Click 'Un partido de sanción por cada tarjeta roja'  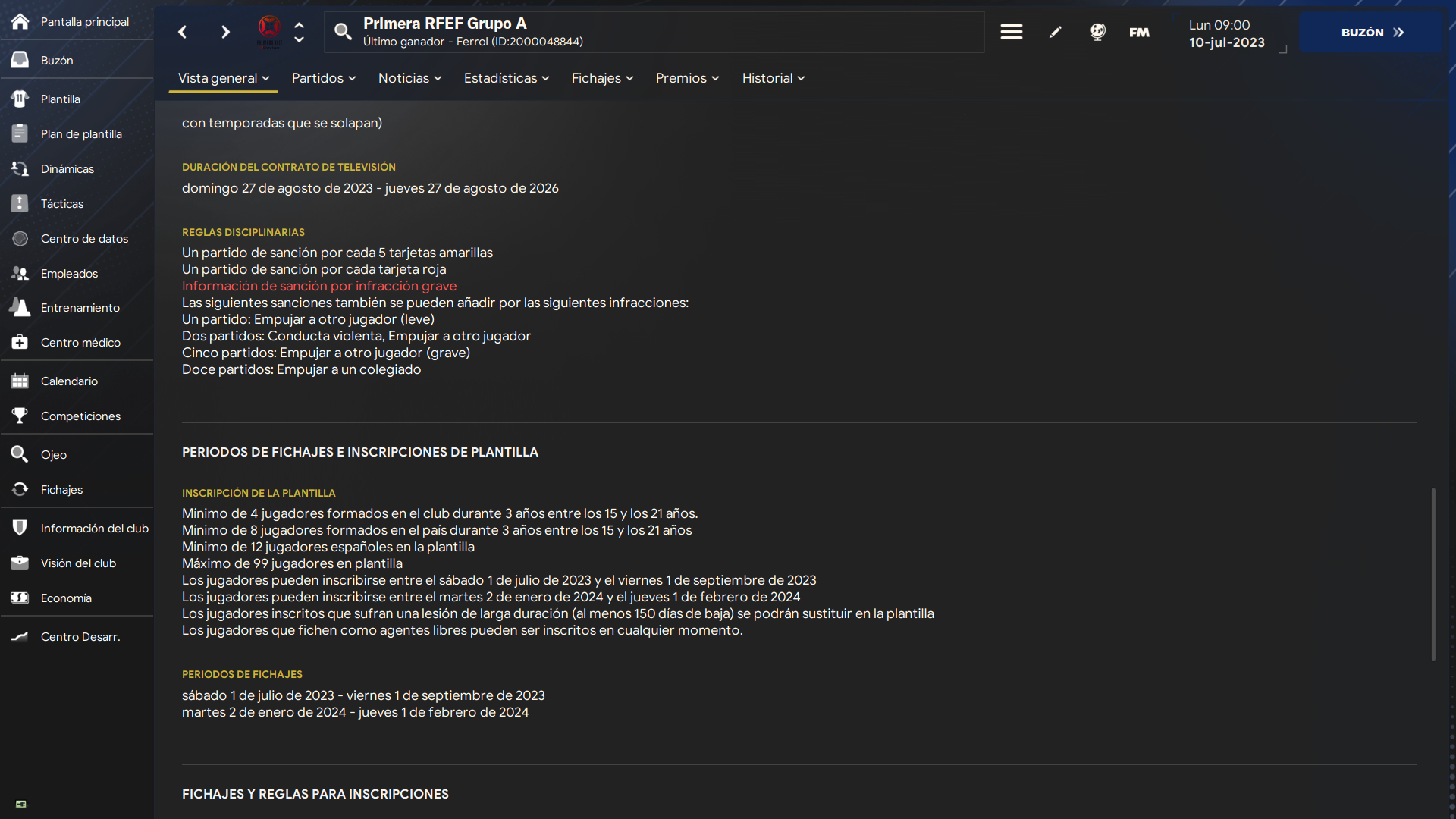pos(314,269)
